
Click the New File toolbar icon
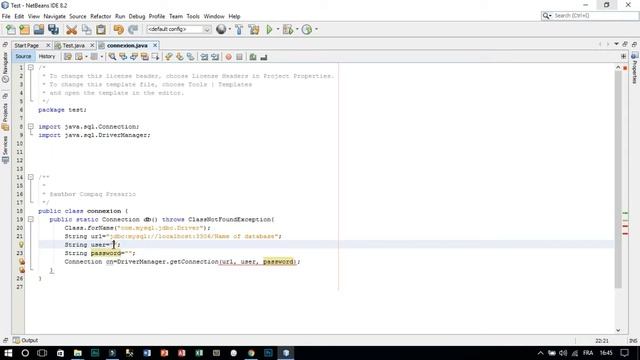coord(11,29)
